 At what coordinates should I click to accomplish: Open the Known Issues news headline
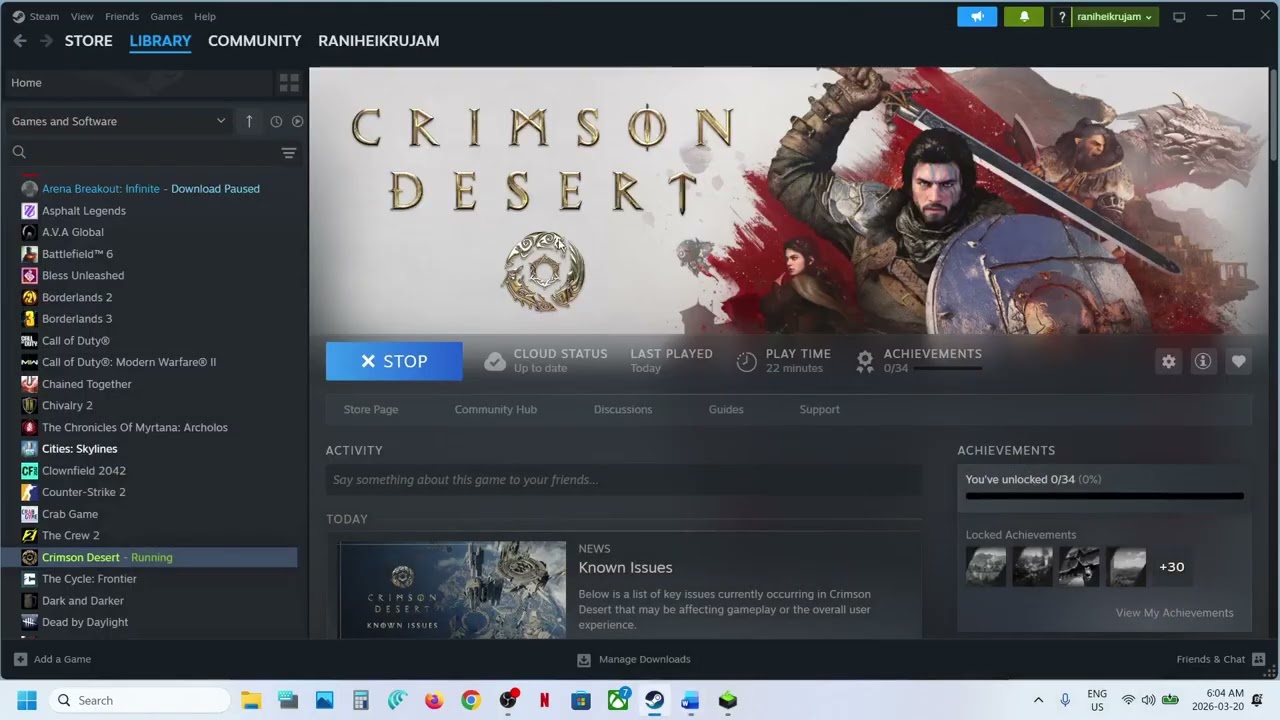pos(626,568)
